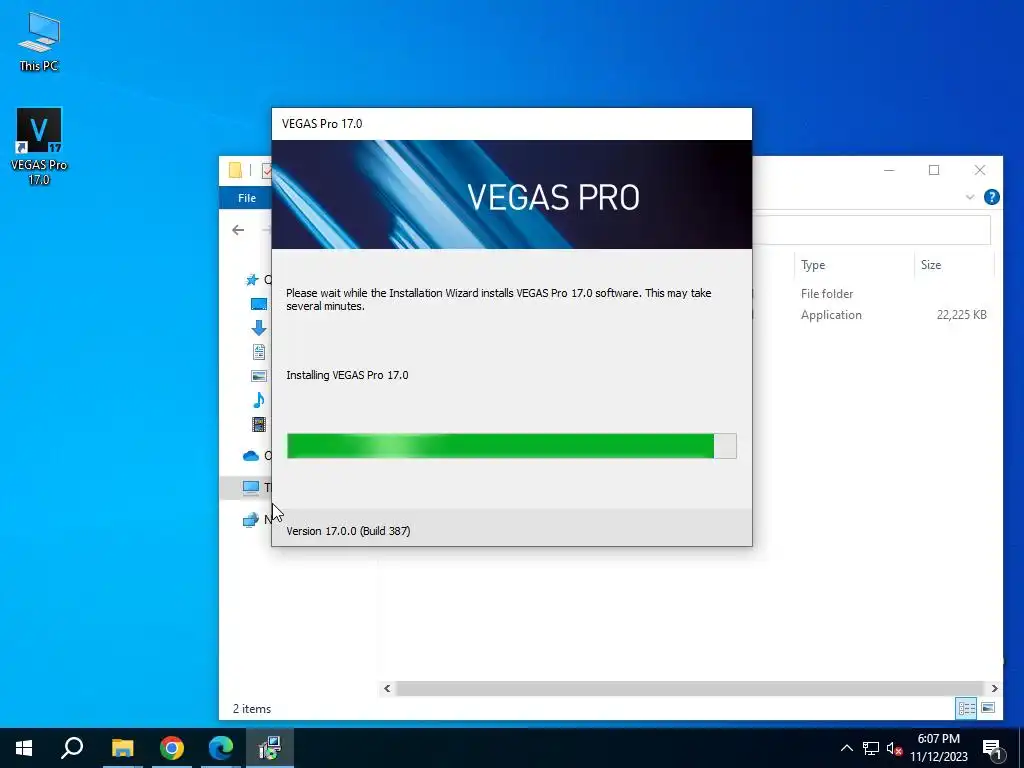The width and height of the screenshot is (1024, 768).
Task: Launch Microsoft Edge from taskbar
Action: (221, 748)
